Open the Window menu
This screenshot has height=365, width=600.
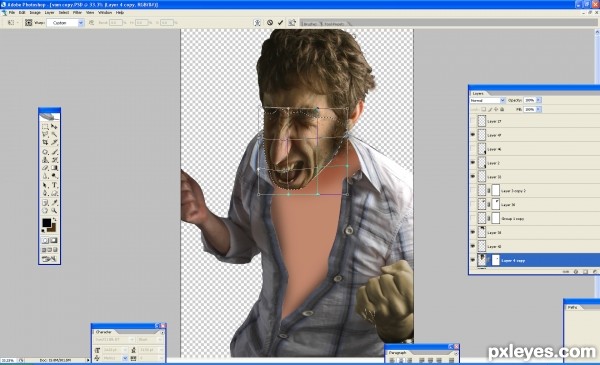point(105,13)
